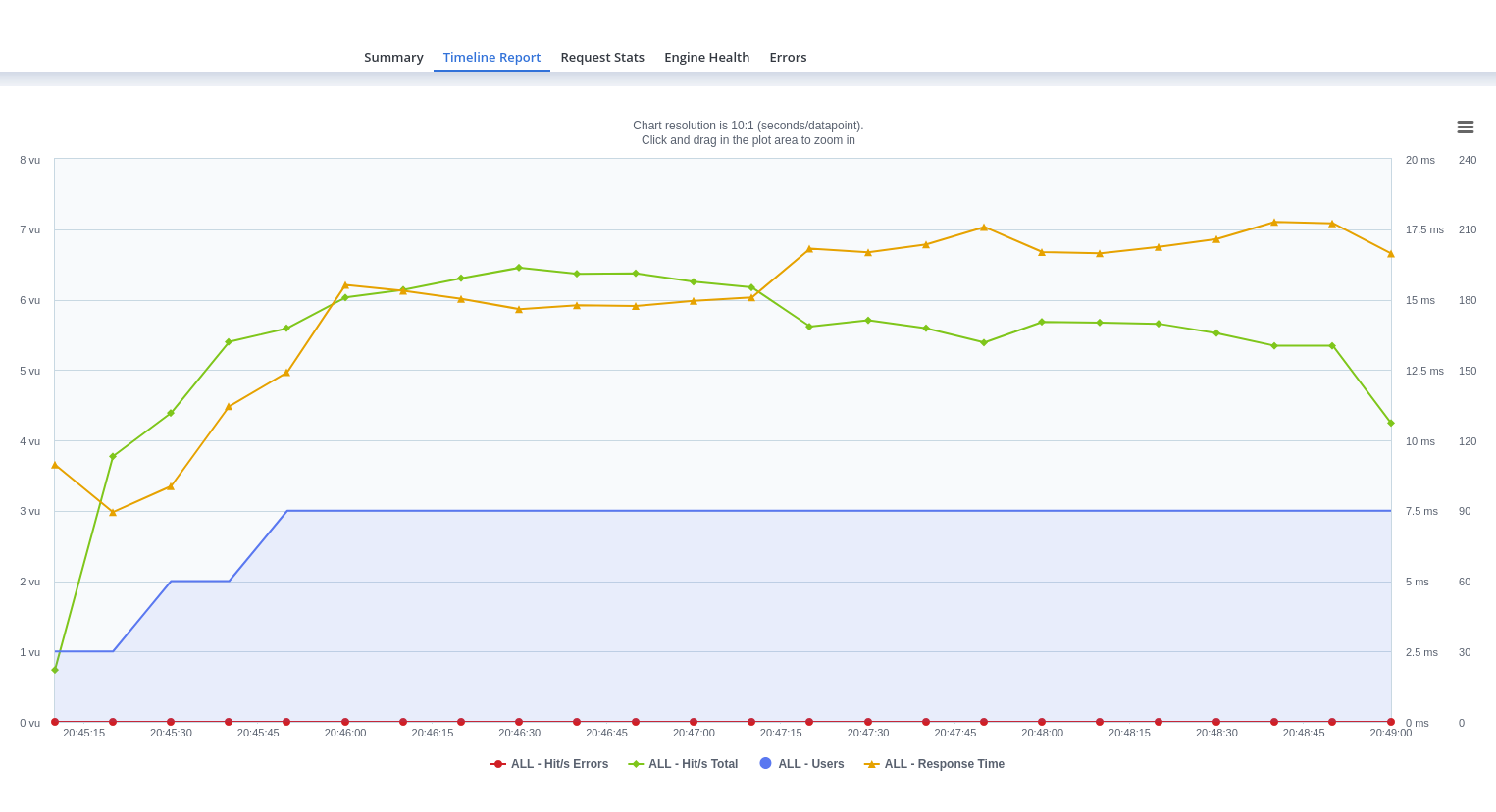The height and width of the screenshot is (812, 1496).
Task: Click the 20:49:00 x-axis time label
Action: 1391,733
